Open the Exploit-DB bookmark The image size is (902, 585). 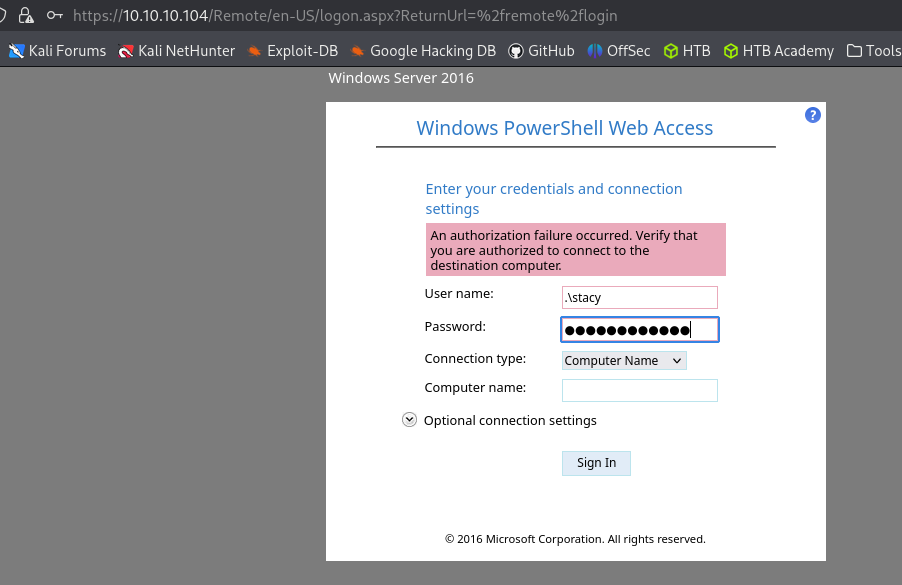click(292, 51)
